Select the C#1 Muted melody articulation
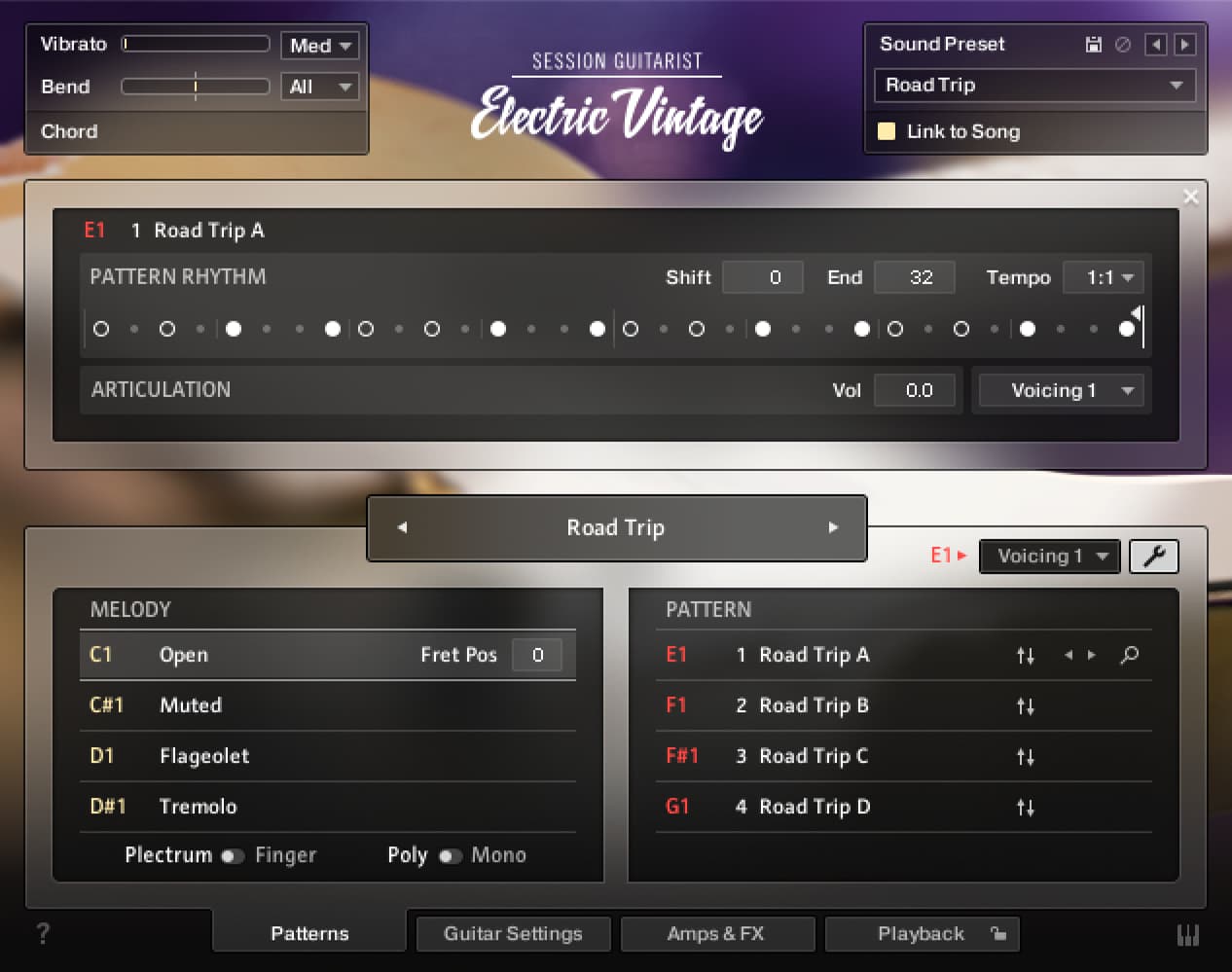 click(327, 705)
